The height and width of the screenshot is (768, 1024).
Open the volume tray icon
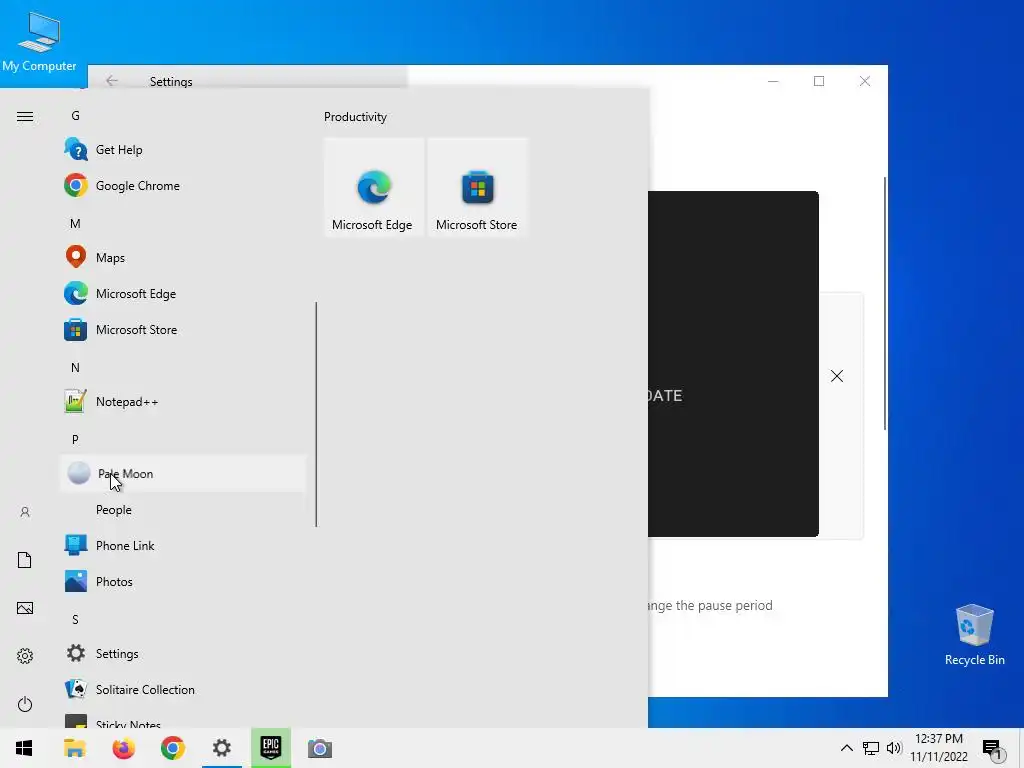coord(894,748)
